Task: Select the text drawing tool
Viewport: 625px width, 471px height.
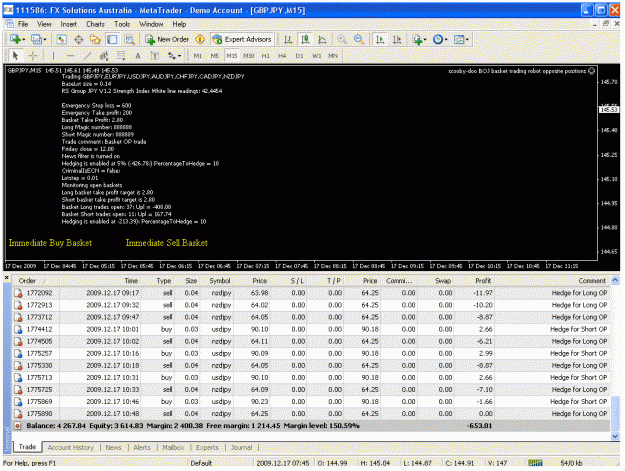Action: tap(138, 55)
